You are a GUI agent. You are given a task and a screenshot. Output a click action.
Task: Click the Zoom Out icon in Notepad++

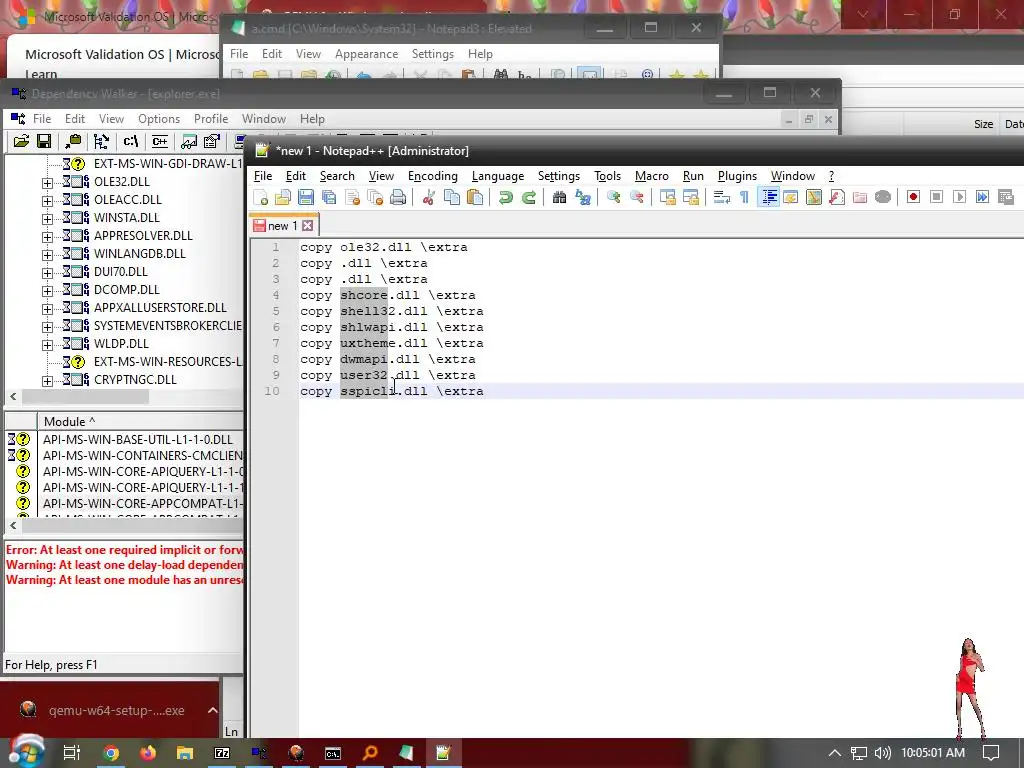point(636,197)
